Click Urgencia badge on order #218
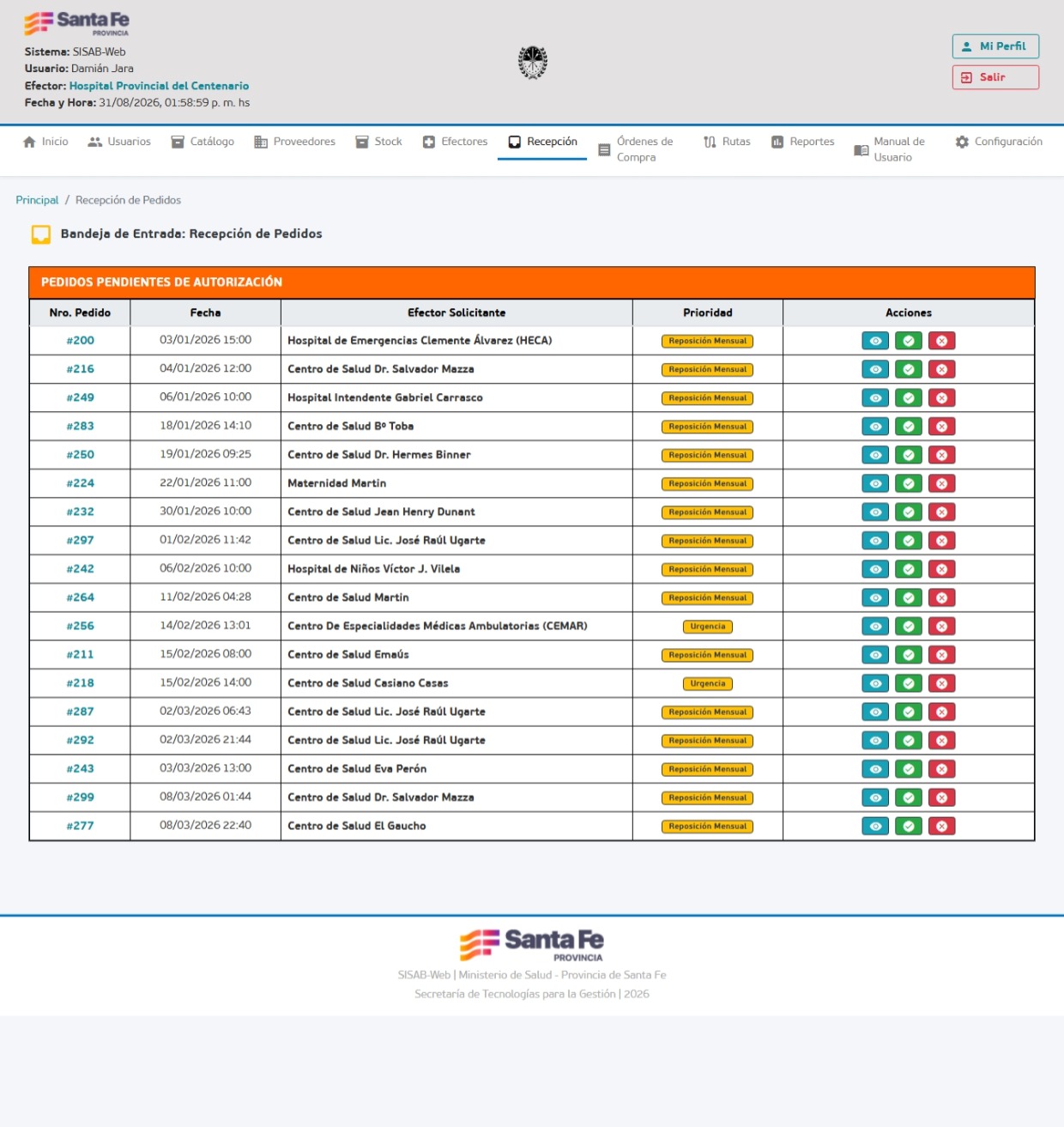Viewport: 1064px width, 1127px height. pos(708,684)
